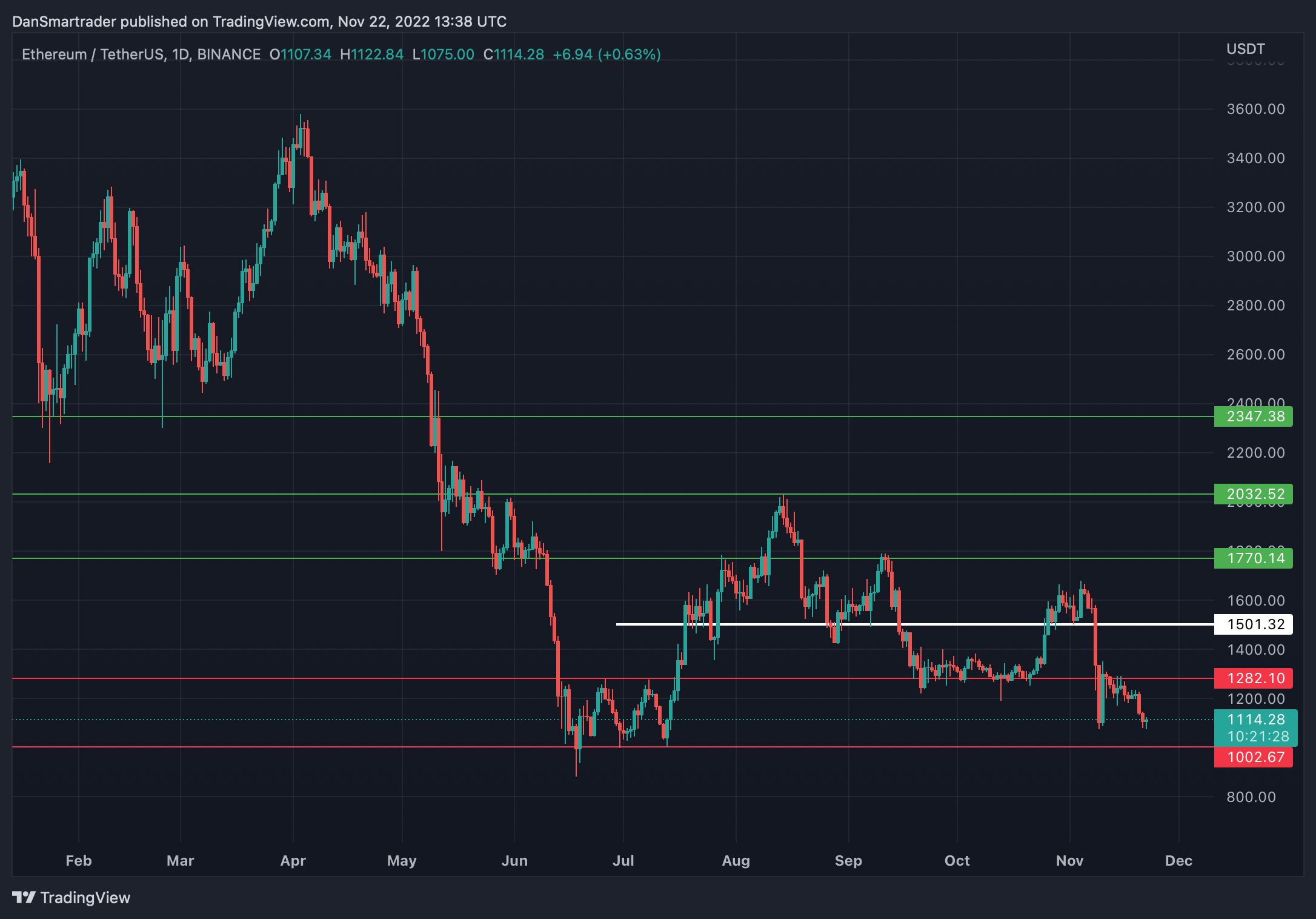Click the 2200.00 price axis label
The image size is (1316, 919).
1256,453
